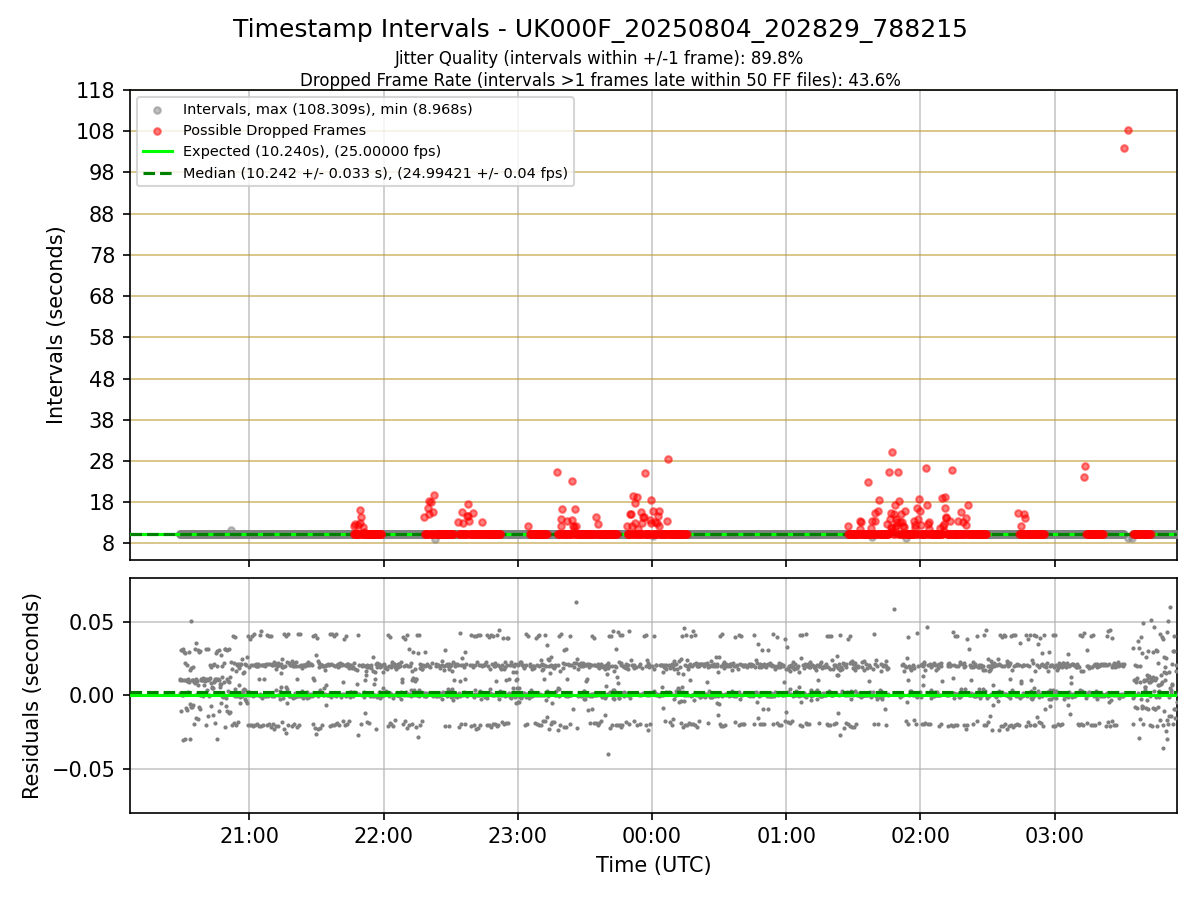The image size is (1200, 900).
Task: Click the x-axis tick label 02:00
Action: click(921, 836)
